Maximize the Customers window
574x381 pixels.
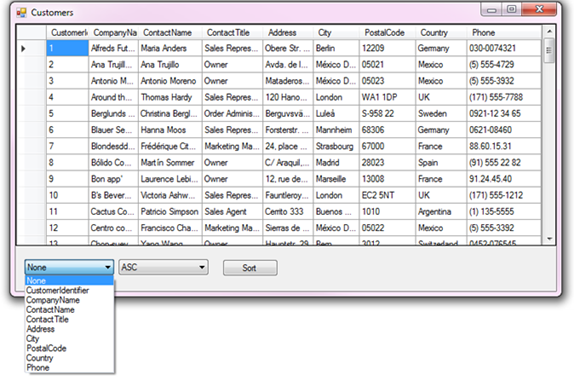click(511, 10)
